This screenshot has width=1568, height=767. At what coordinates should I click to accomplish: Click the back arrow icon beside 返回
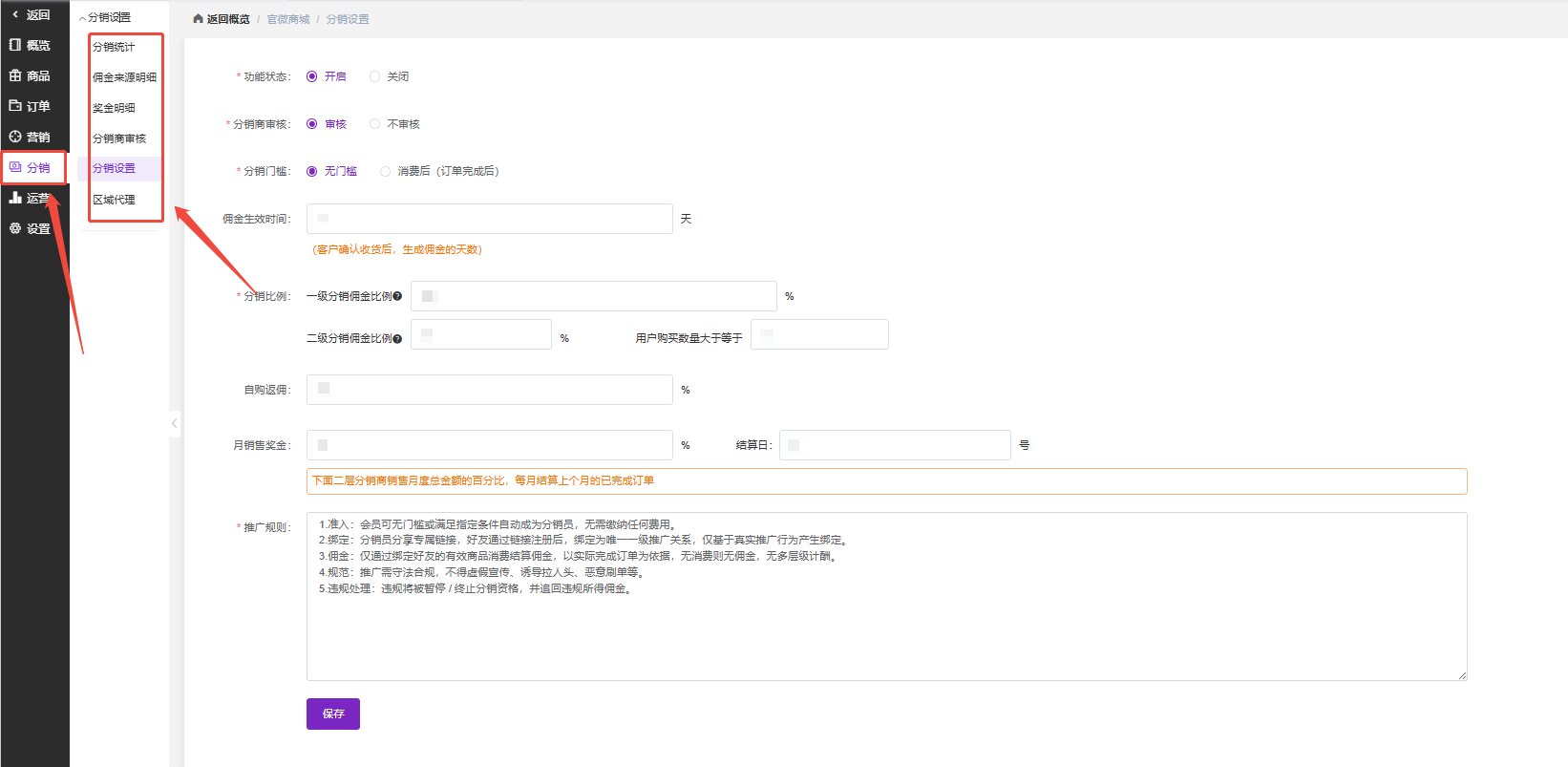[x=15, y=14]
